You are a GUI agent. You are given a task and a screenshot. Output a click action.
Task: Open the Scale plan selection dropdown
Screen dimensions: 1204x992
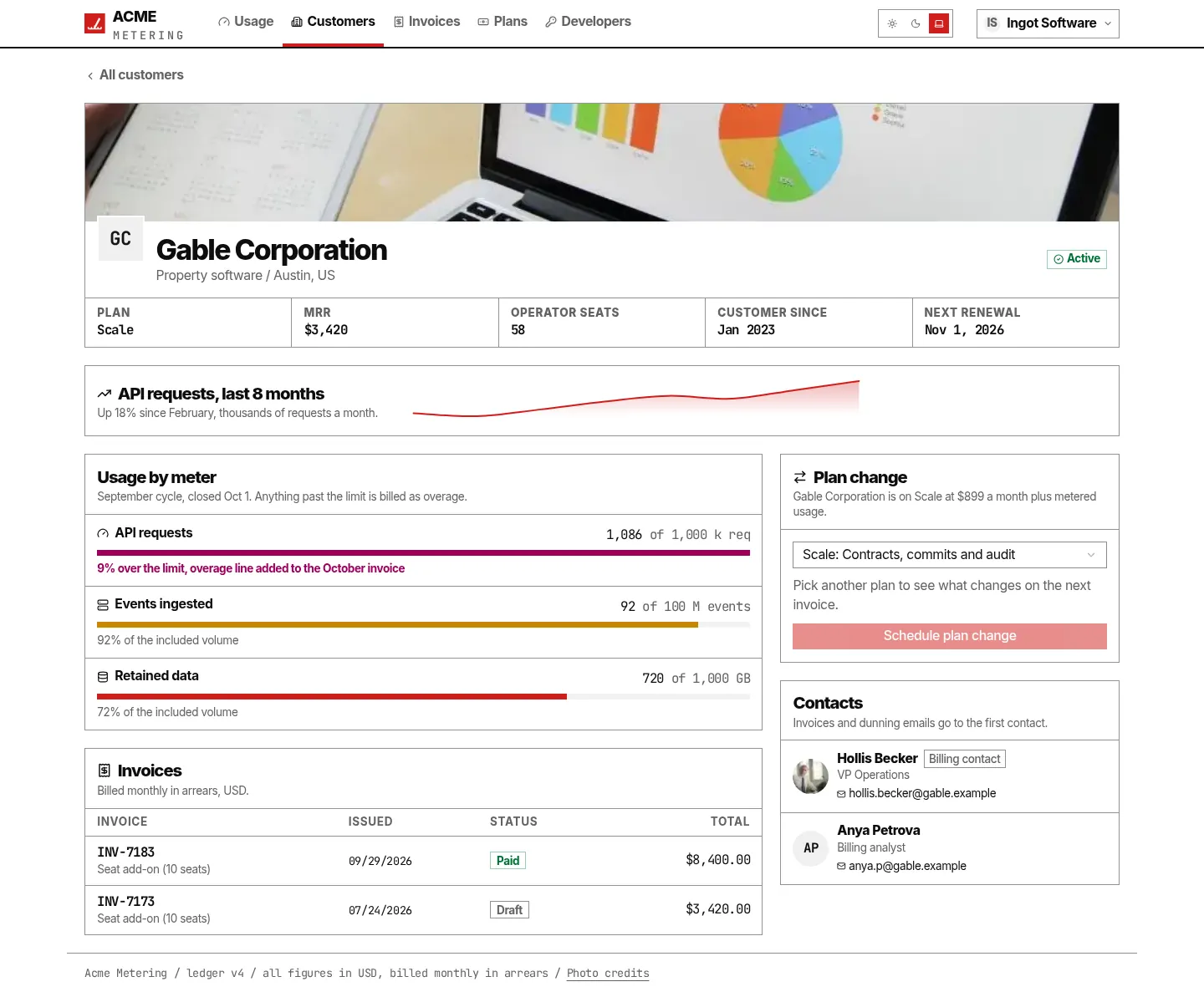[950, 555]
